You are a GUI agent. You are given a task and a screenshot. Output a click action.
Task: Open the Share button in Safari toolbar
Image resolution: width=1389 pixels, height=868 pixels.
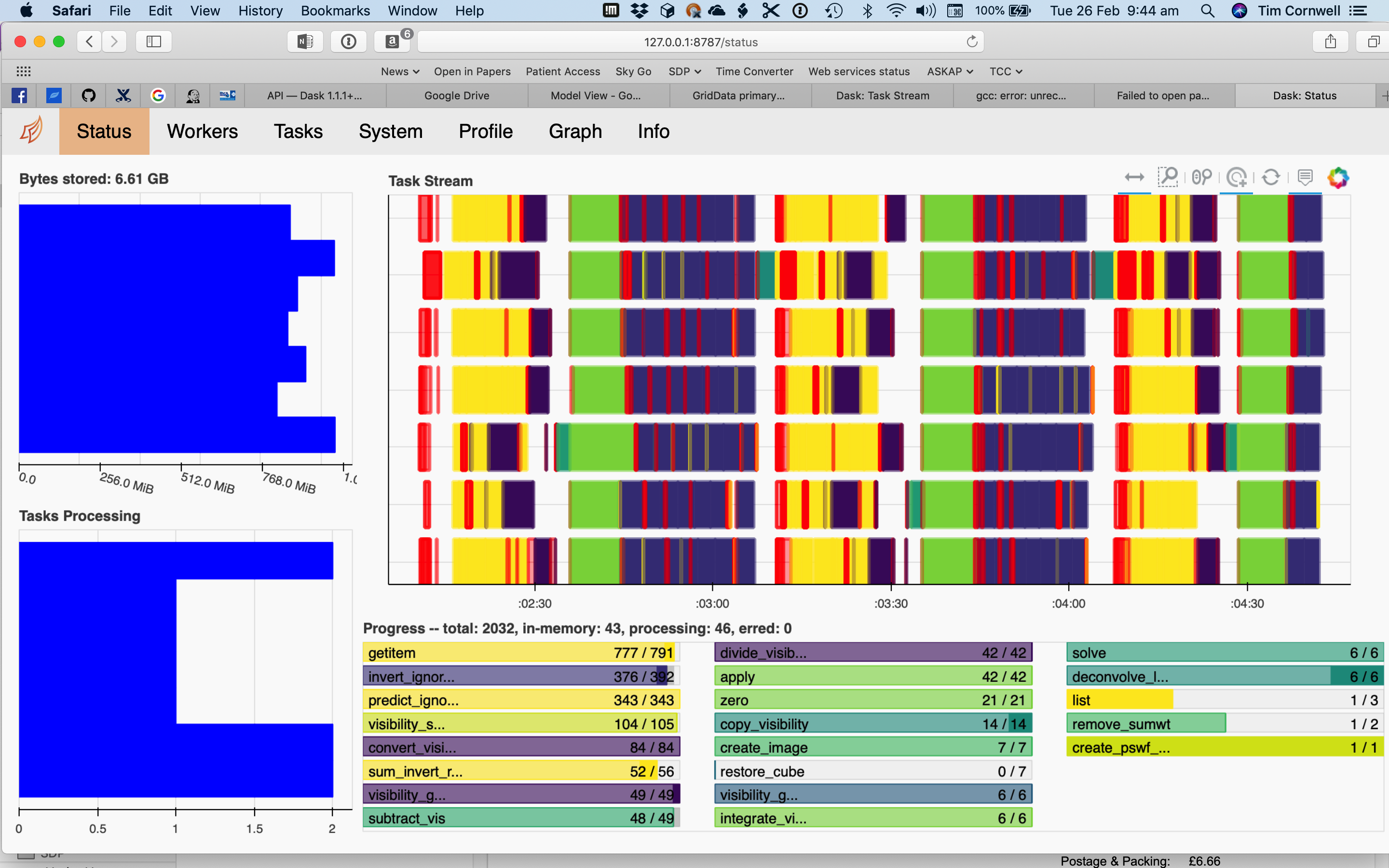pyautogui.click(x=1331, y=41)
